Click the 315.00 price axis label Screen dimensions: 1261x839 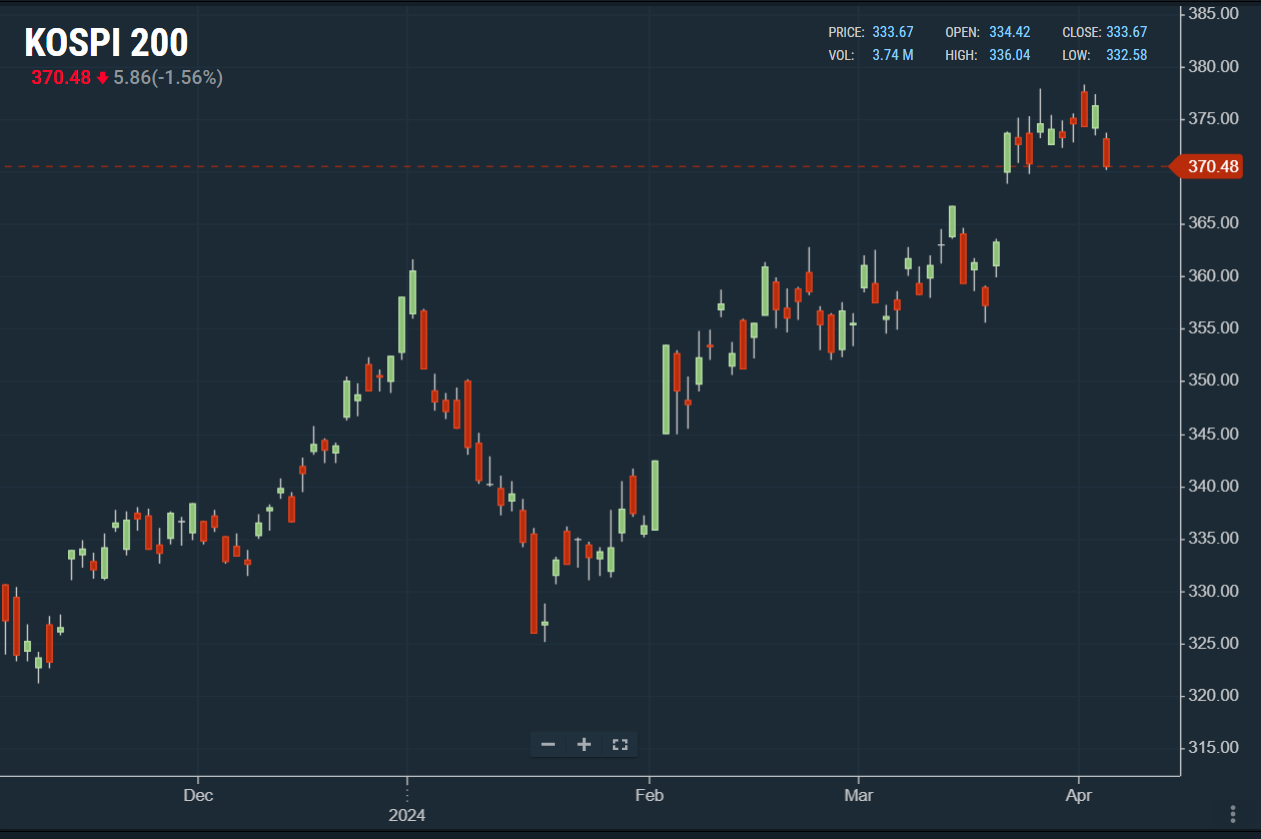[x=1213, y=748]
